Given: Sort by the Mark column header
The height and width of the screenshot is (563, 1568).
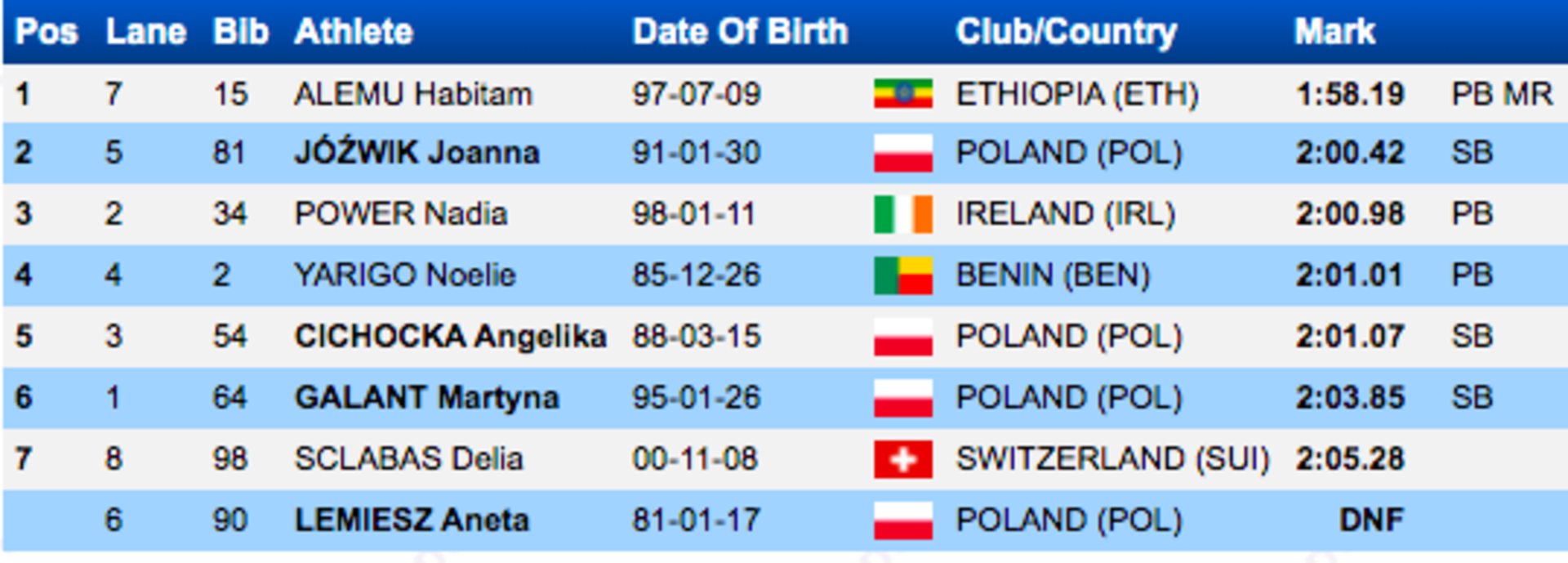Looking at the screenshot, I should click(1334, 32).
